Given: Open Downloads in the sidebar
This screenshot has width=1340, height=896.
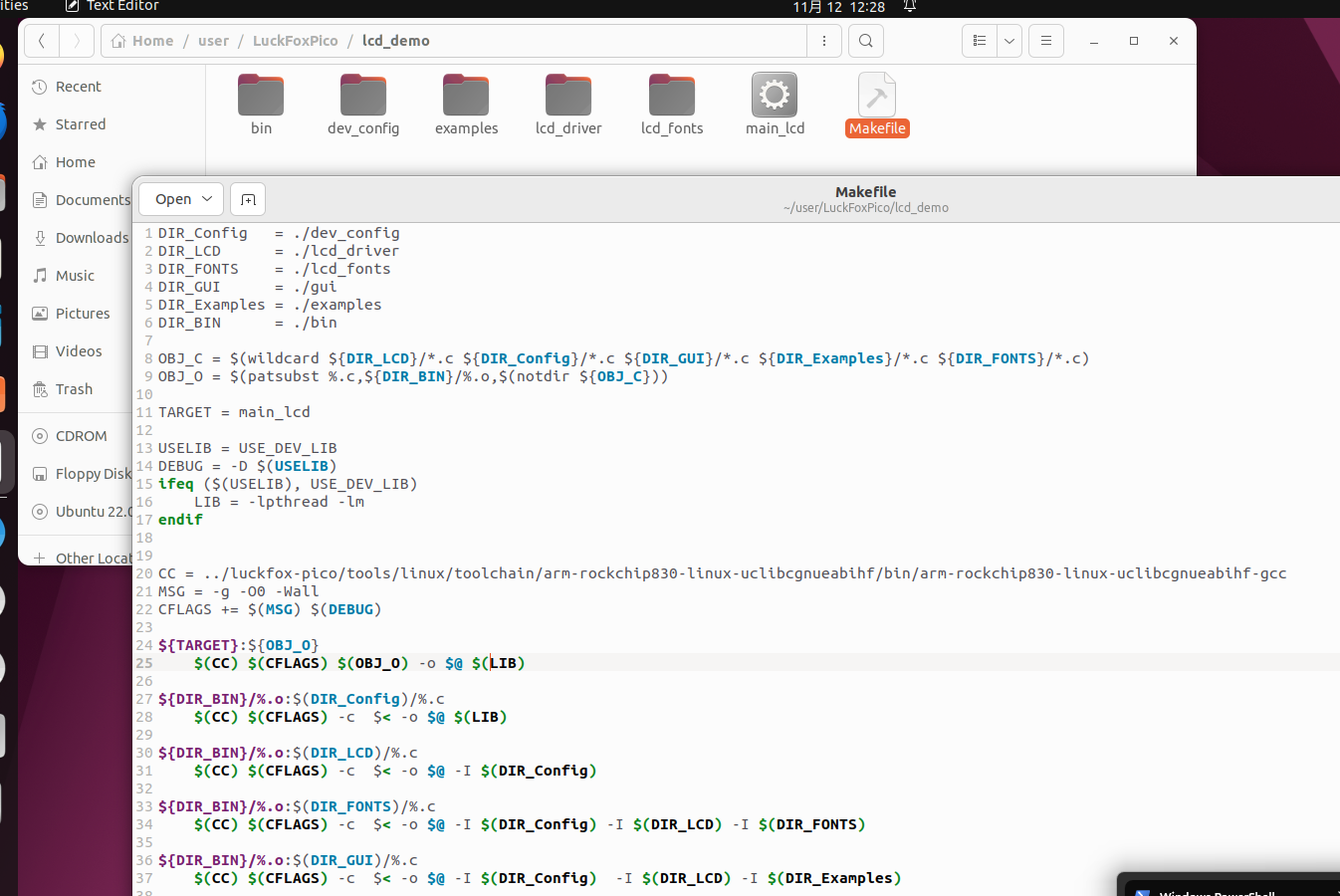Looking at the screenshot, I should (x=80, y=238).
